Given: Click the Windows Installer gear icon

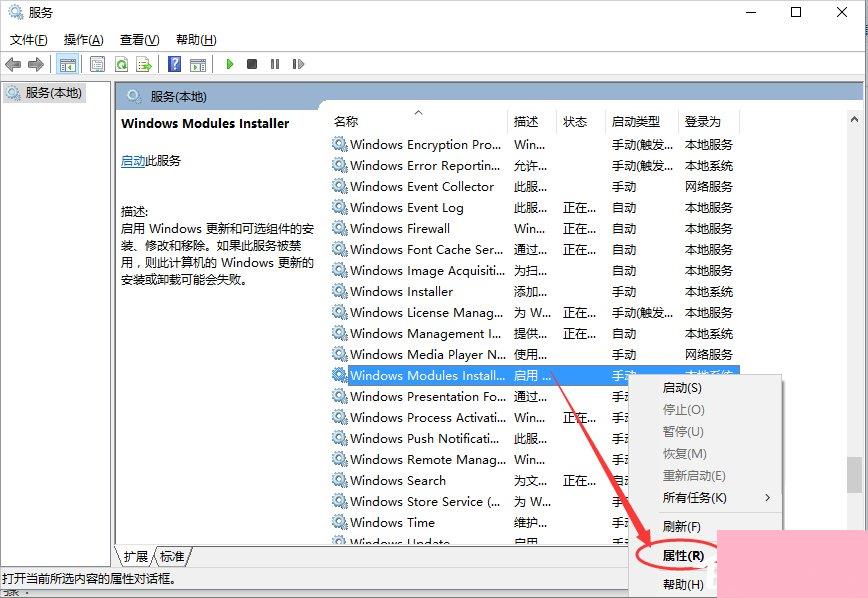Looking at the screenshot, I should pos(339,292).
